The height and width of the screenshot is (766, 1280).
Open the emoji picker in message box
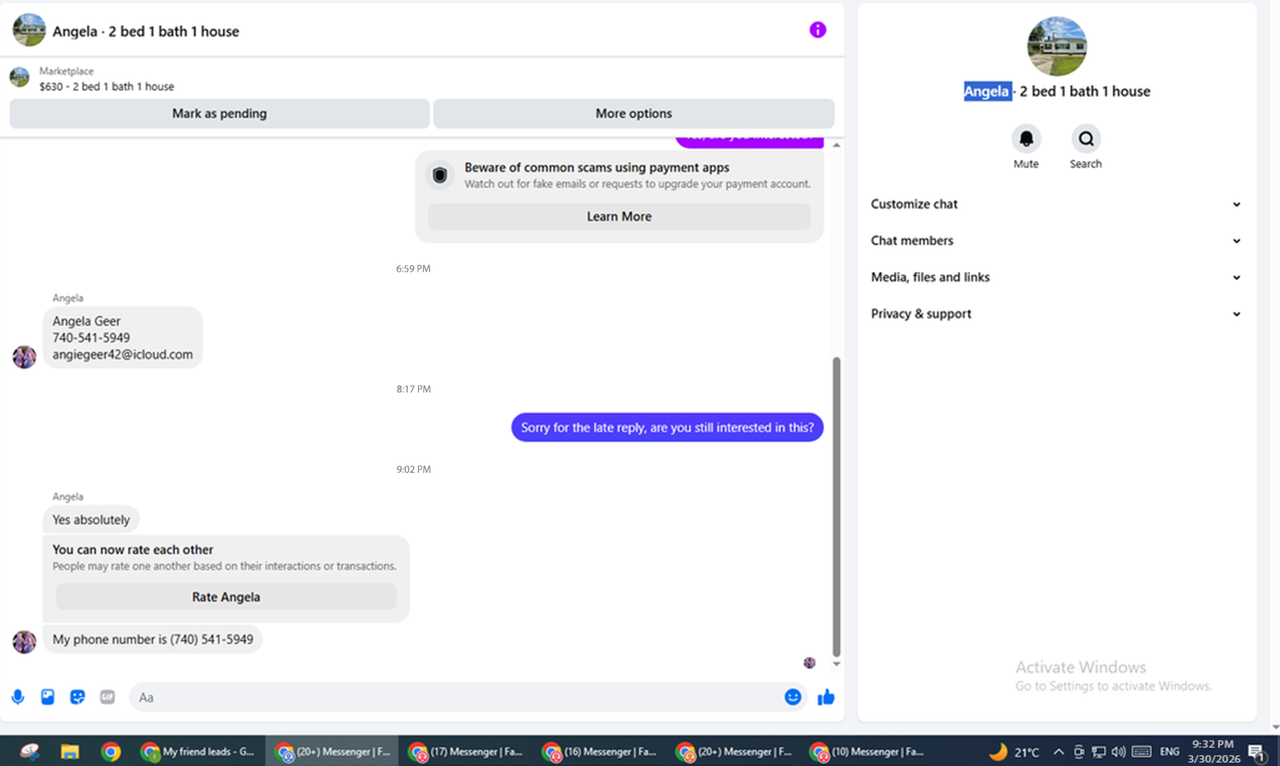tap(793, 697)
